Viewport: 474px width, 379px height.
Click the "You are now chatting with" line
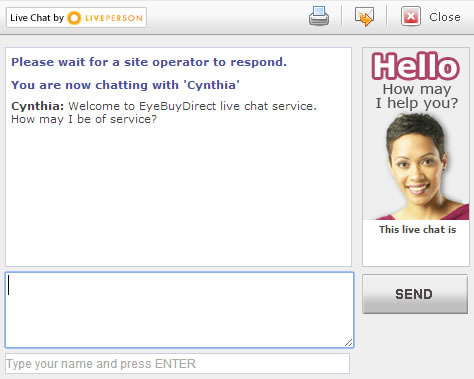point(125,85)
